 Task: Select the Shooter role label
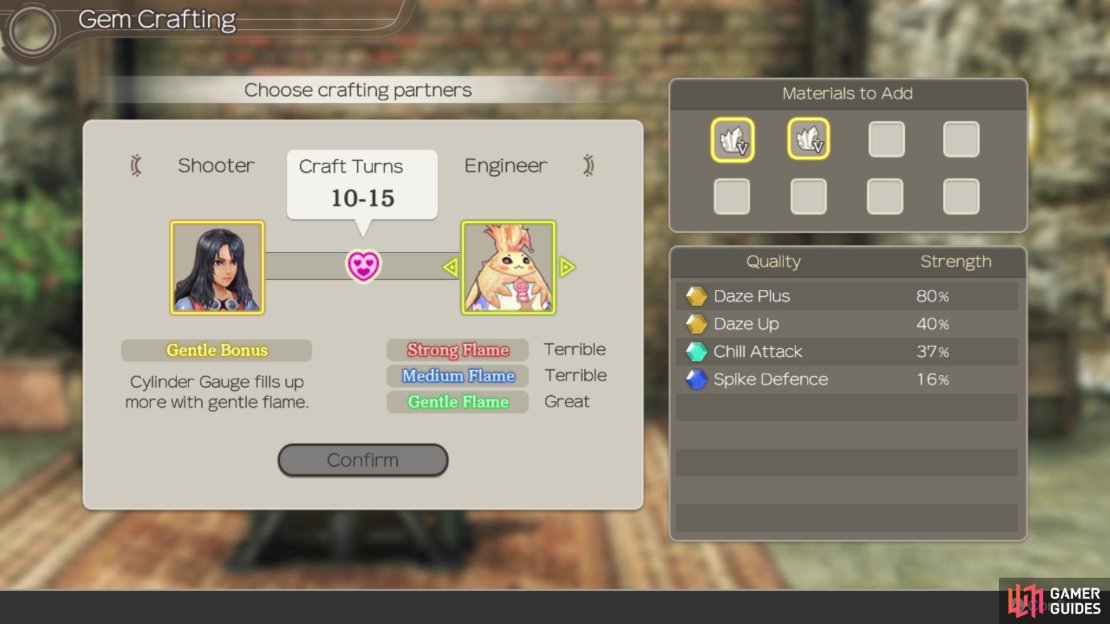(216, 165)
